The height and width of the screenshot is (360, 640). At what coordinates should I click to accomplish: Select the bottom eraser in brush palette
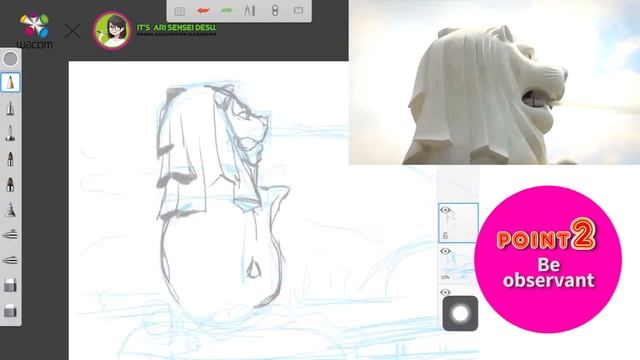[x=11, y=311]
